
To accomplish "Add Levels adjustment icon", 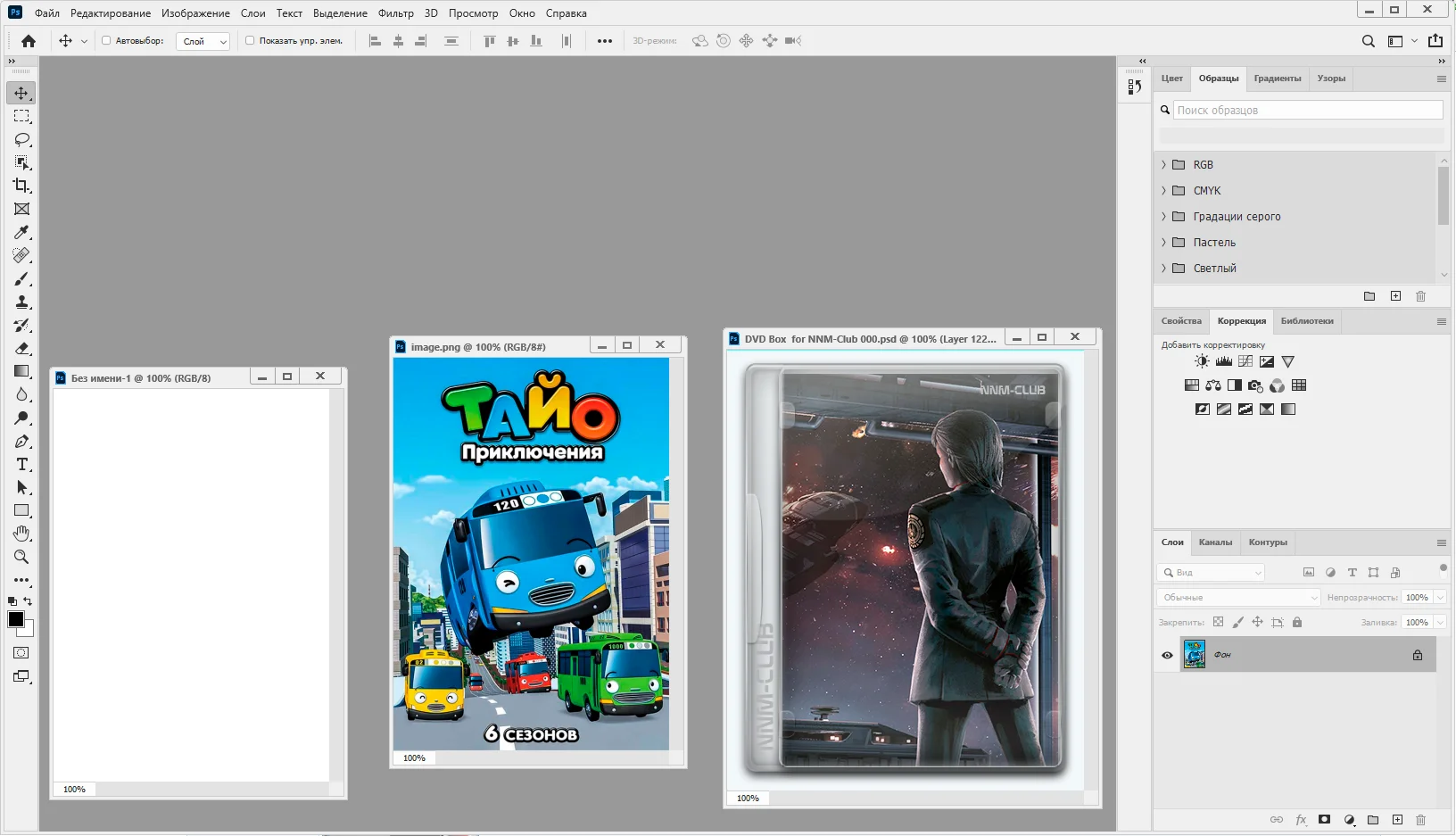I will [1224, 361].
